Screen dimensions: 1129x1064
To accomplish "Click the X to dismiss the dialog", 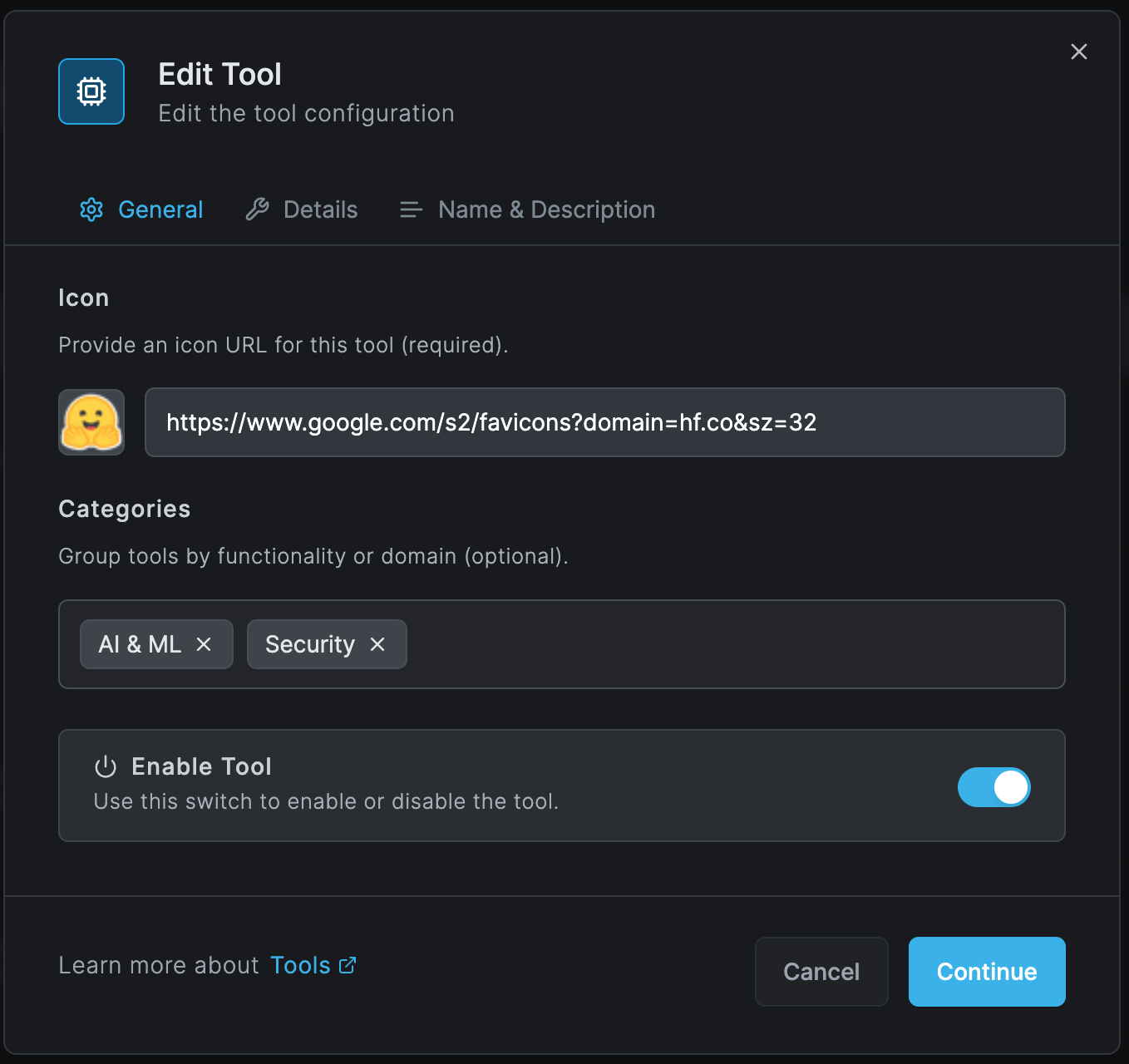I will click(1078, 52).
